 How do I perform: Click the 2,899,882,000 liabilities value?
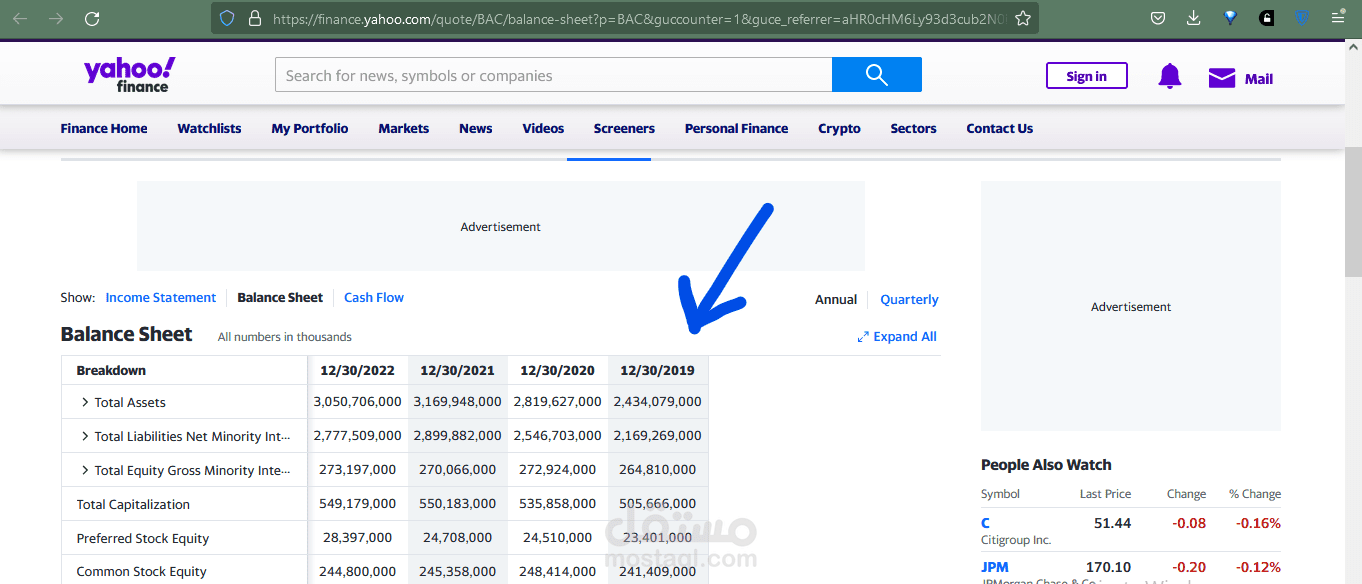pos(457,435)
